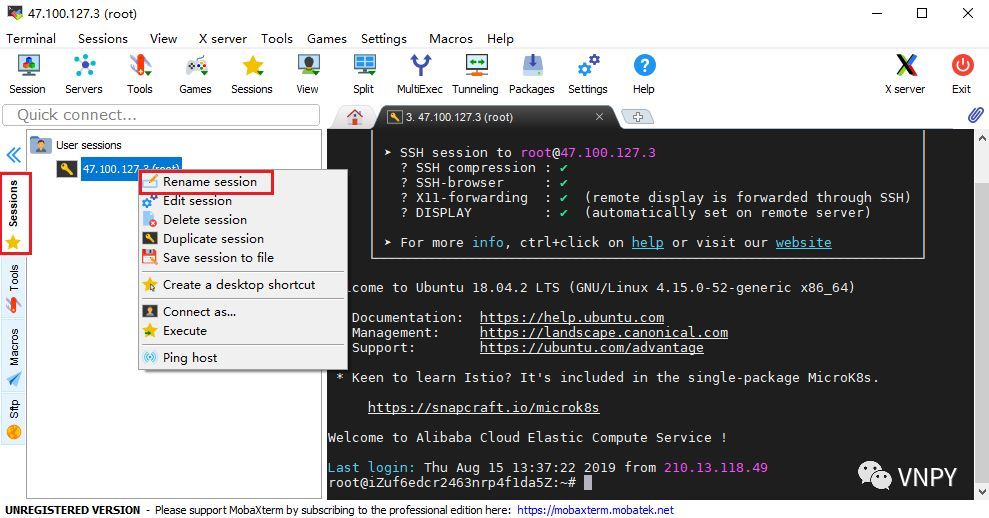Switch to the Macros vertical sidebar tab
This screenshot has height=518, width=989.
tap(14, 356)
